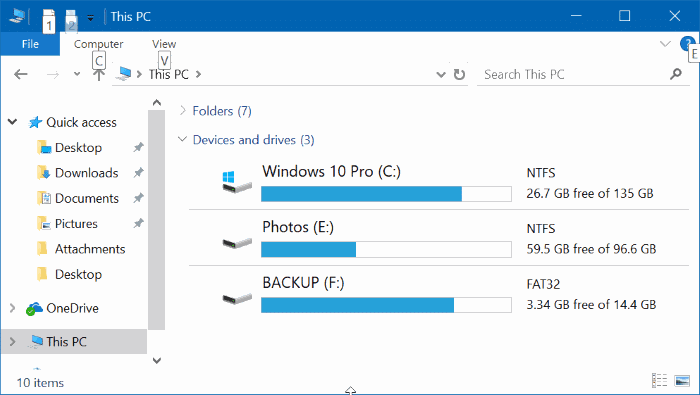Go up one level with the up arrow
This screenshot has height=395, width=700.
99,75
